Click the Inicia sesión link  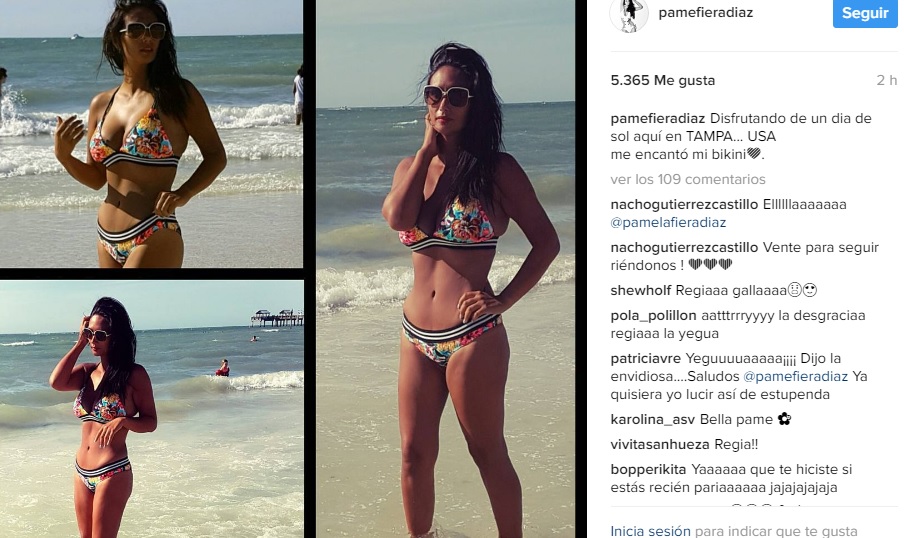point(650,531)
